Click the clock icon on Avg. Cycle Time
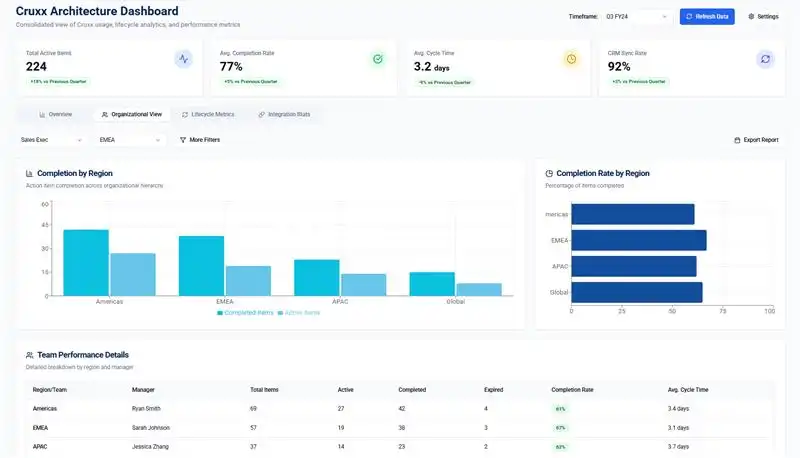The width and height of the screenshot is (800, 458). [571, 59]
